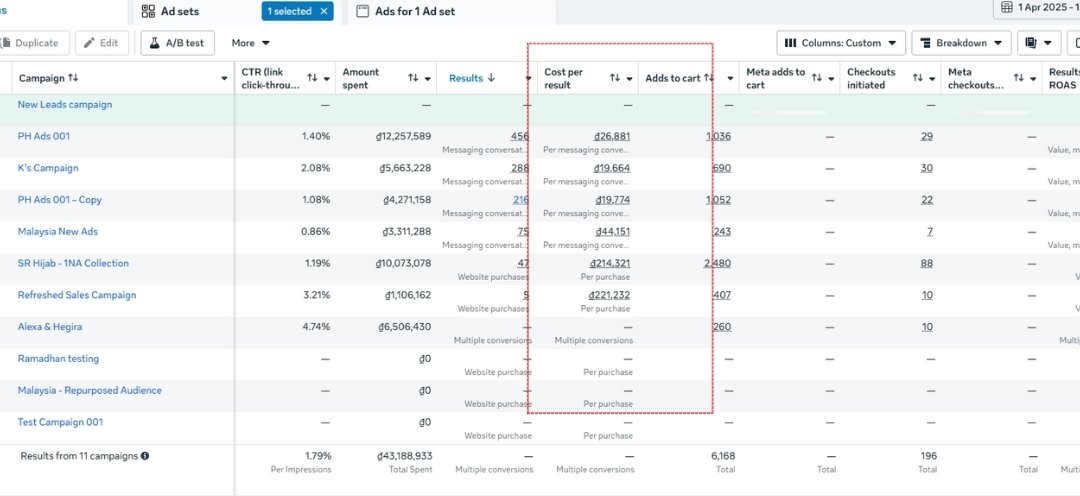Expand the Columns: Custom dropdown
1080x496 pixels.
tap(840, 43)
